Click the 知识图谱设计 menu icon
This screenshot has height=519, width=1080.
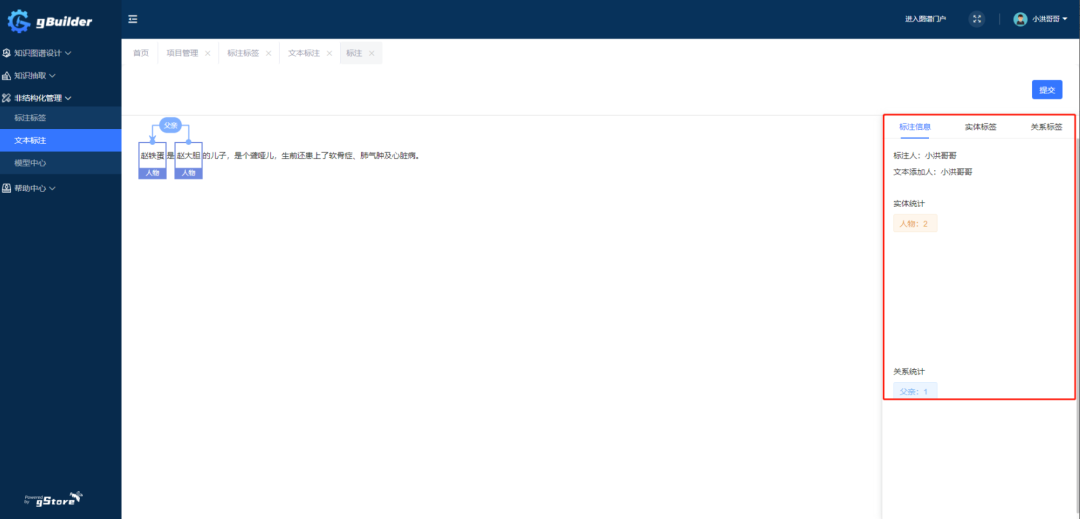pos(6,52)
